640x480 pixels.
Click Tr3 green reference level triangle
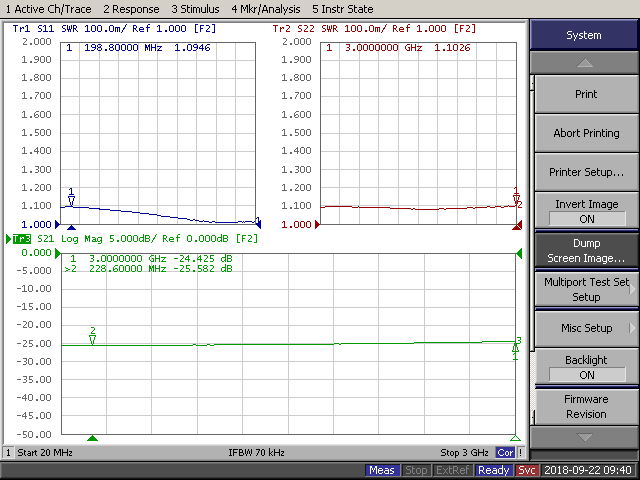click(58, 253)
